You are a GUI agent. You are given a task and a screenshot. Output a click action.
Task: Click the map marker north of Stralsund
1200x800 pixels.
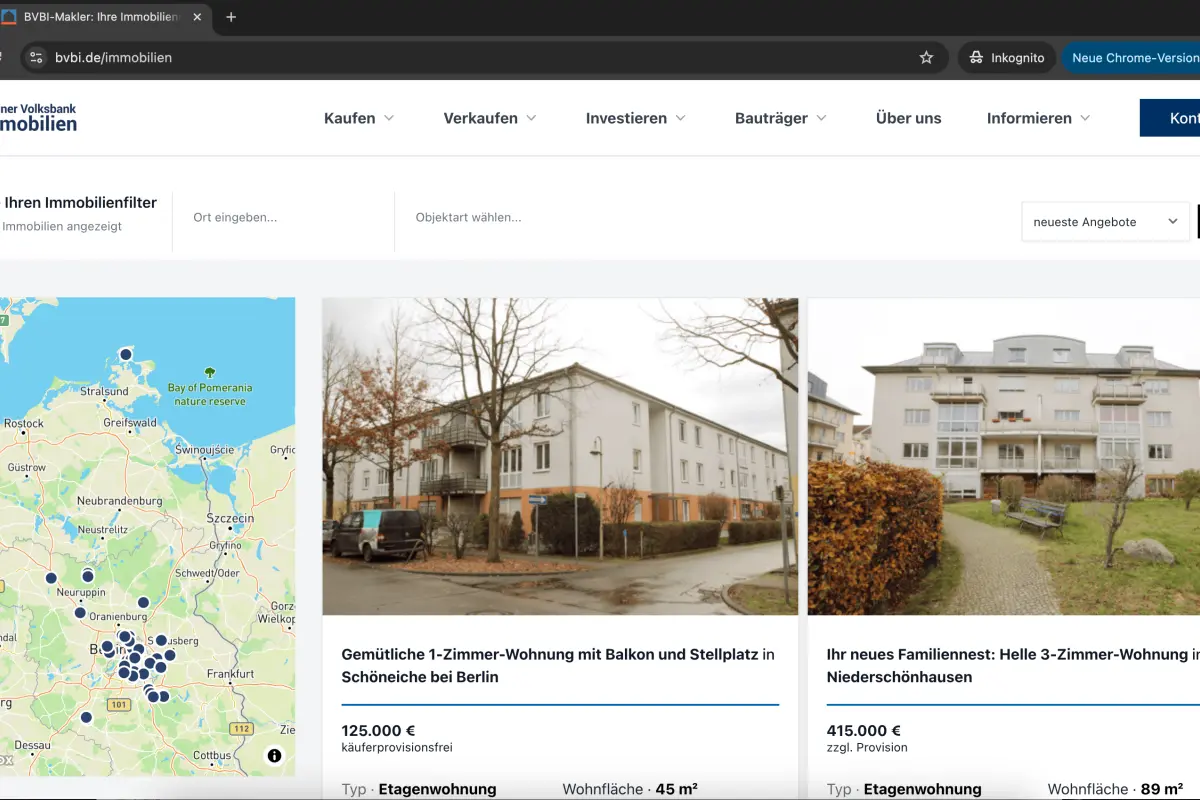coord(126,354)
